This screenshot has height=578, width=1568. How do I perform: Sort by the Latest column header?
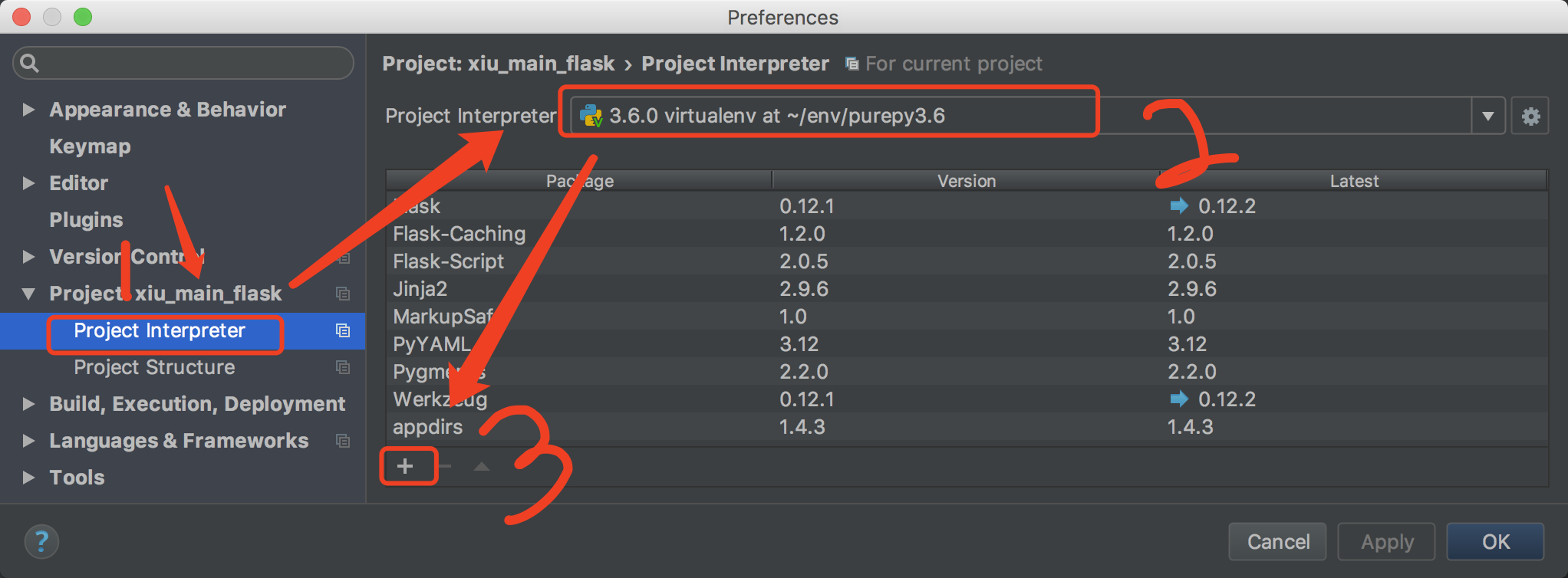[x=1354, y=181]
